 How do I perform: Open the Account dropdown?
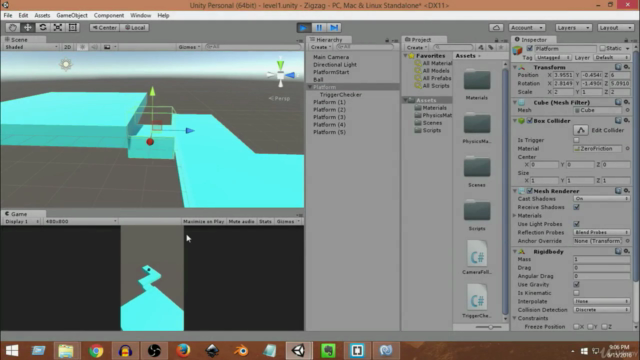point(527,27)
